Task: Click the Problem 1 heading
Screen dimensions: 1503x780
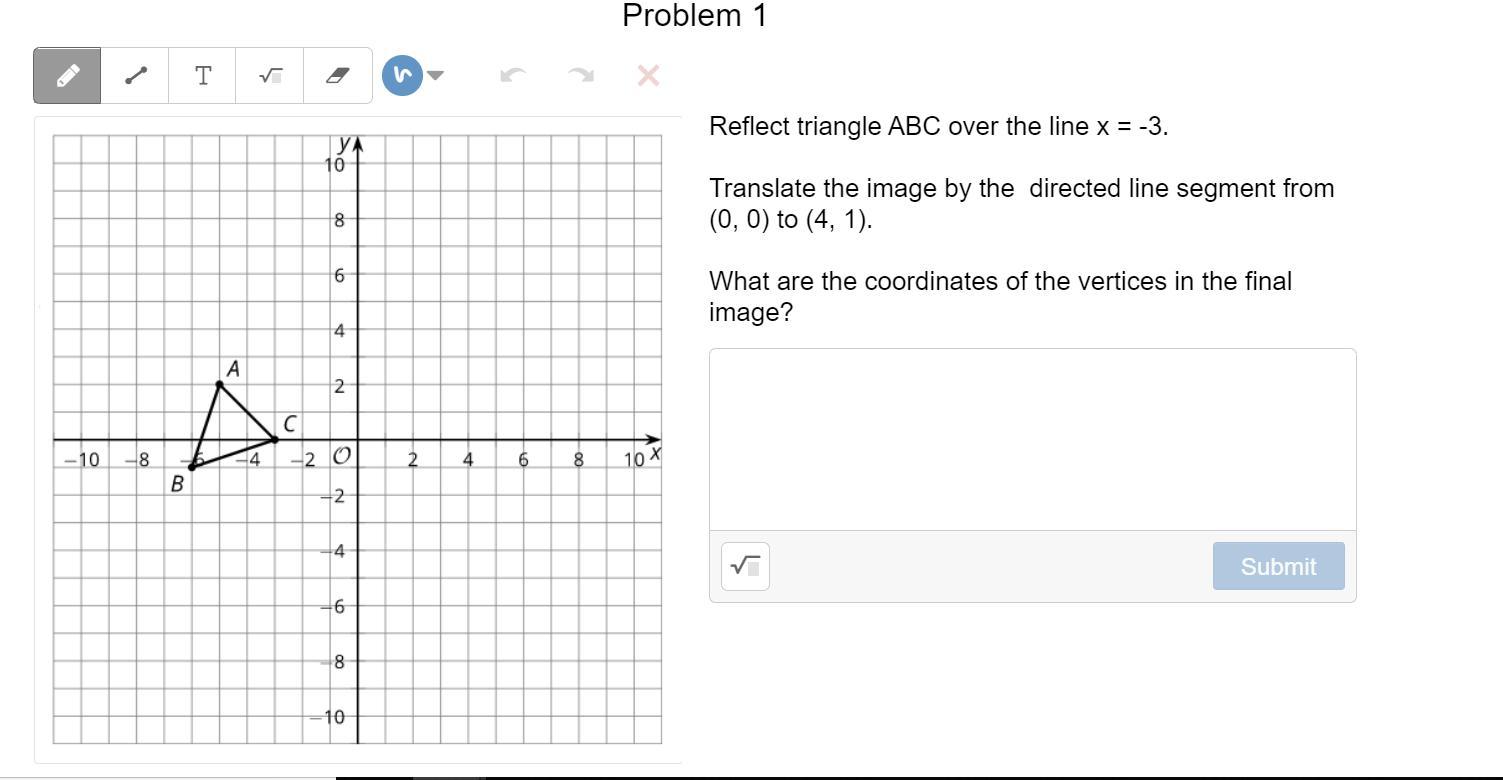Action: [695, 16]
